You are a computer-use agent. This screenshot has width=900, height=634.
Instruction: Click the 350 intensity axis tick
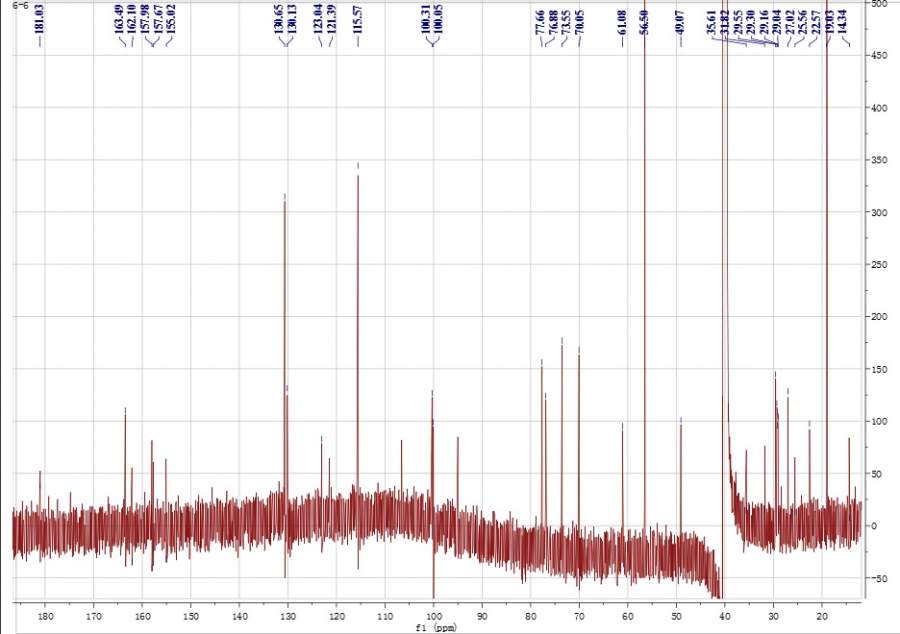click(879, 160)
